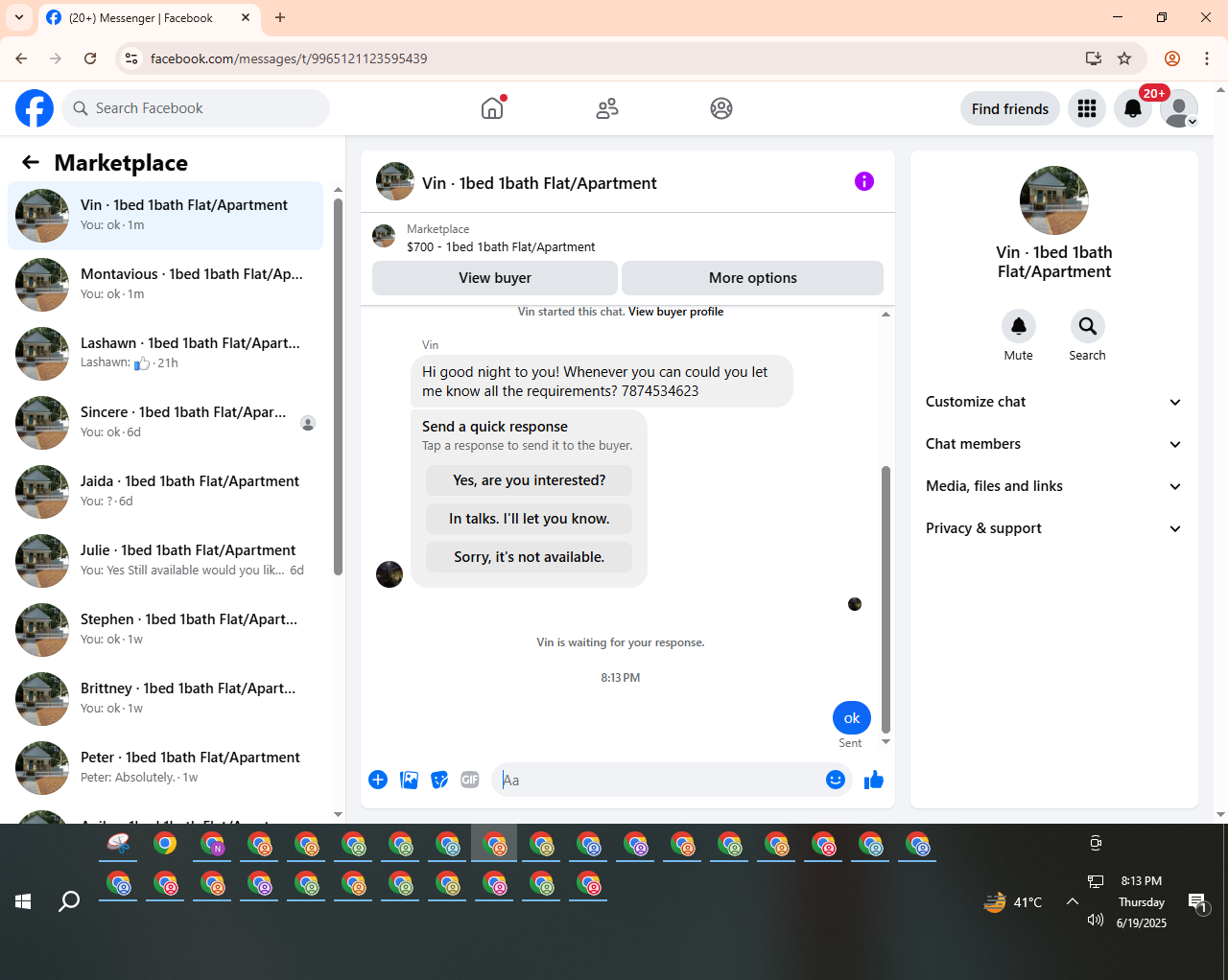
Task: Open the Friends icon in top navigation
Action: coord(607,108)
